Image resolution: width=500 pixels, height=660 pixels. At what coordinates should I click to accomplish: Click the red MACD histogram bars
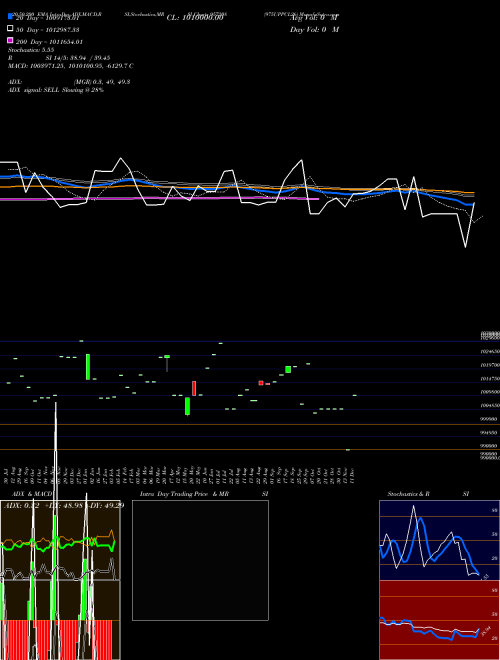coord(57,639)
